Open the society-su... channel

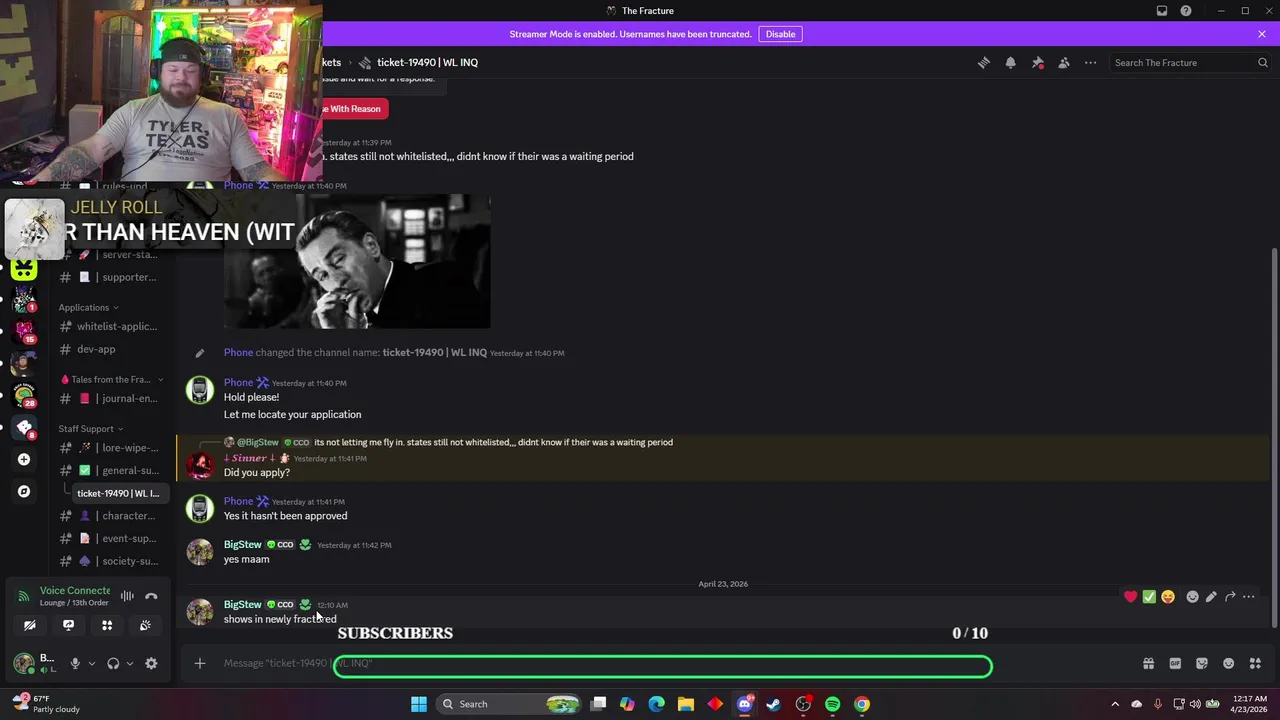[110, 562]
